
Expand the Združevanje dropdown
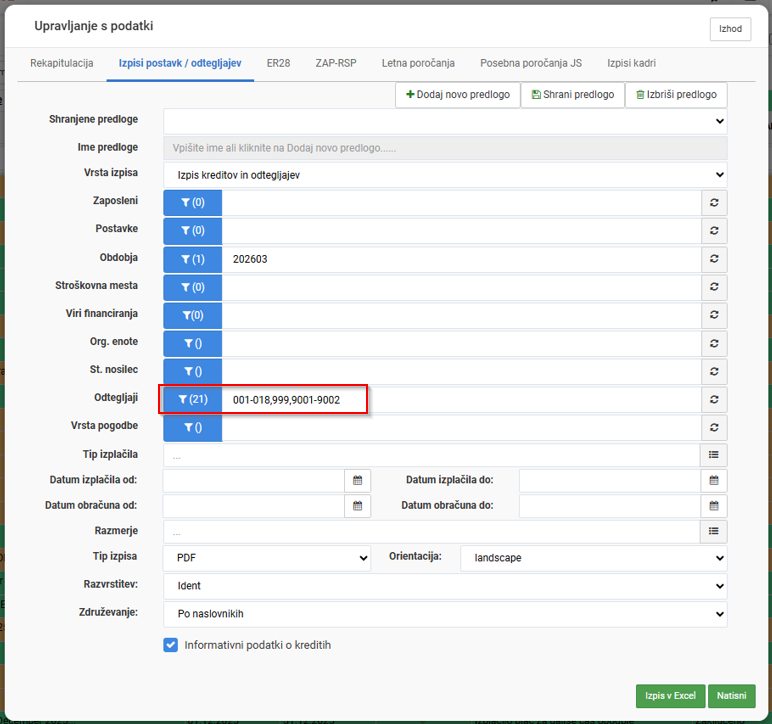pos(445,614)
